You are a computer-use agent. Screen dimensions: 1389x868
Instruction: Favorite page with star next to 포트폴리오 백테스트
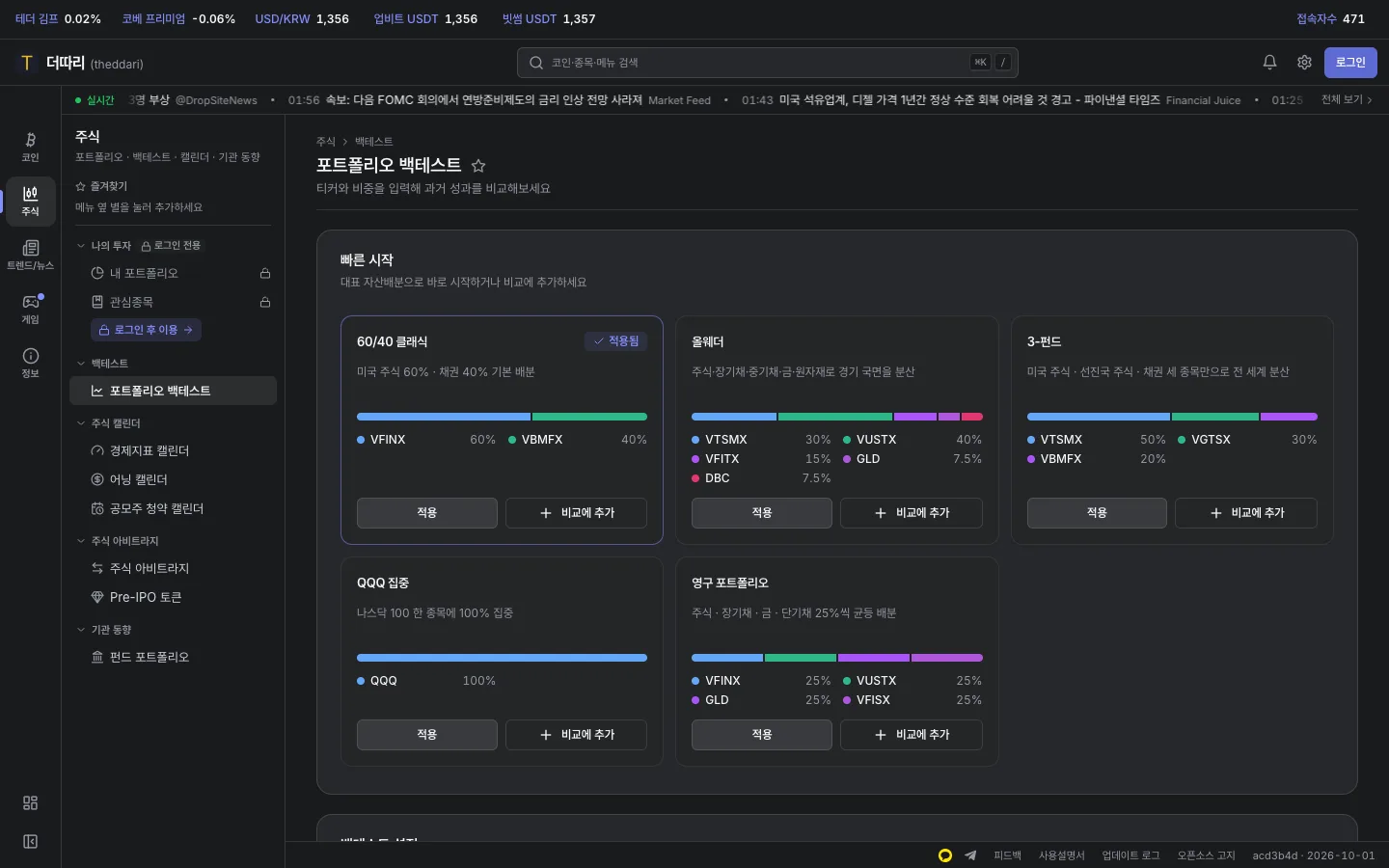click(x=478, y=166)
